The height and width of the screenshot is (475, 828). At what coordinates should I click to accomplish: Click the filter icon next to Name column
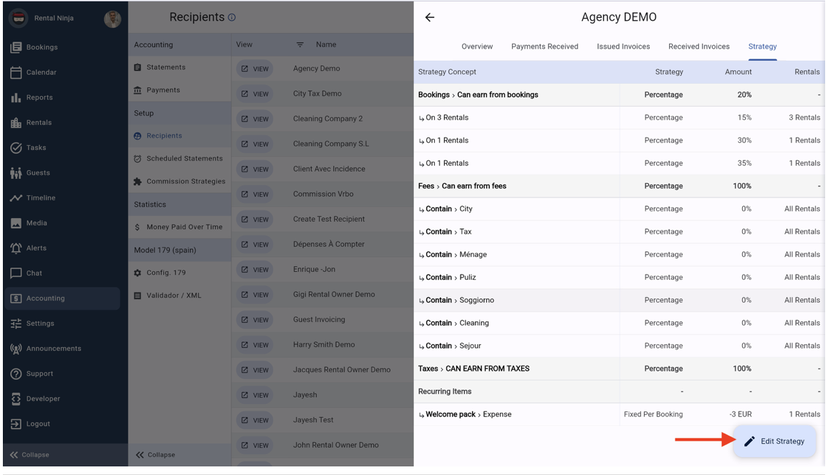pos(299,45)
